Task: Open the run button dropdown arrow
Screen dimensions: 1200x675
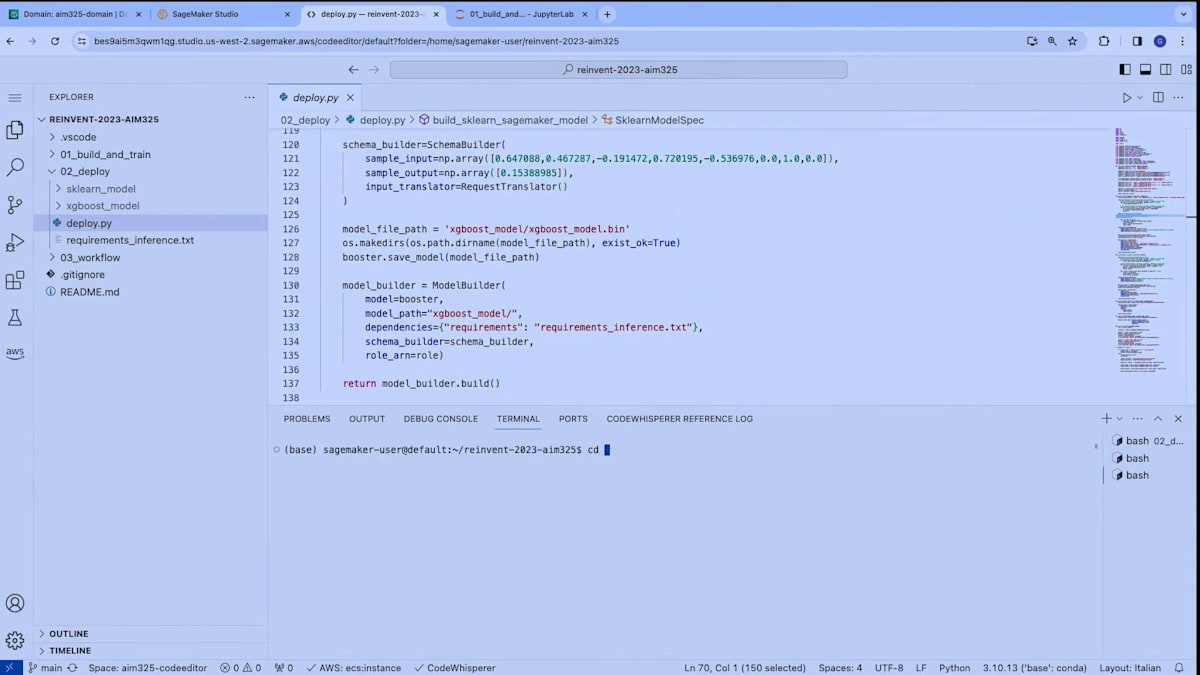Action: pyautogui.click(x=1140, y=98)
